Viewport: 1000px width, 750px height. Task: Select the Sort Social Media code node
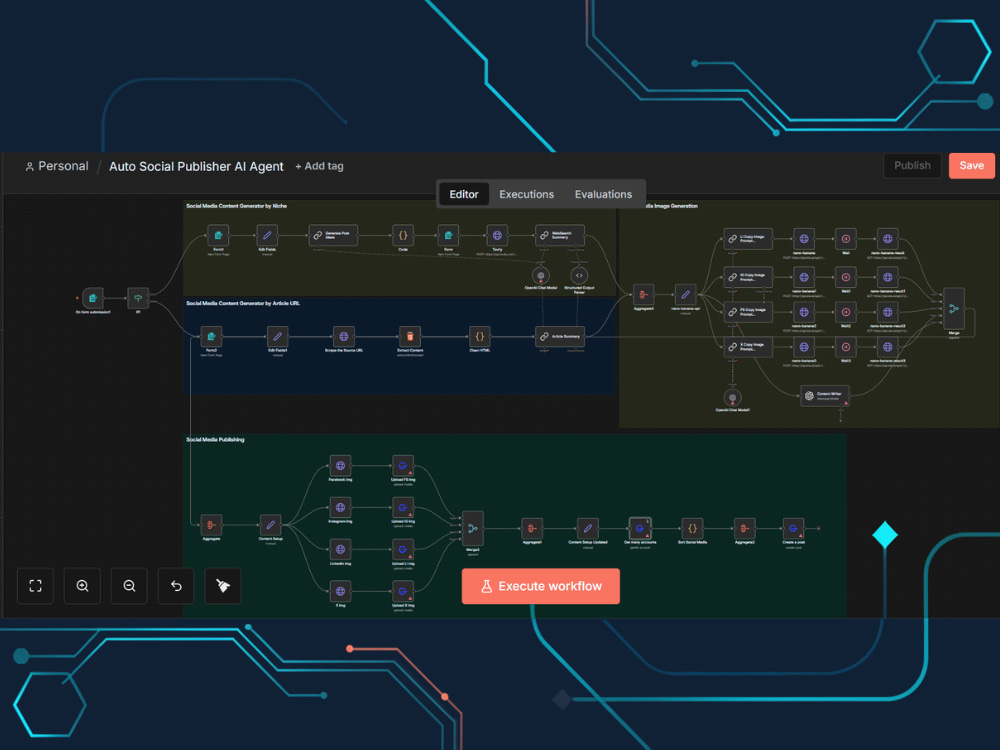pyautogui.click(x=692, y=528)
